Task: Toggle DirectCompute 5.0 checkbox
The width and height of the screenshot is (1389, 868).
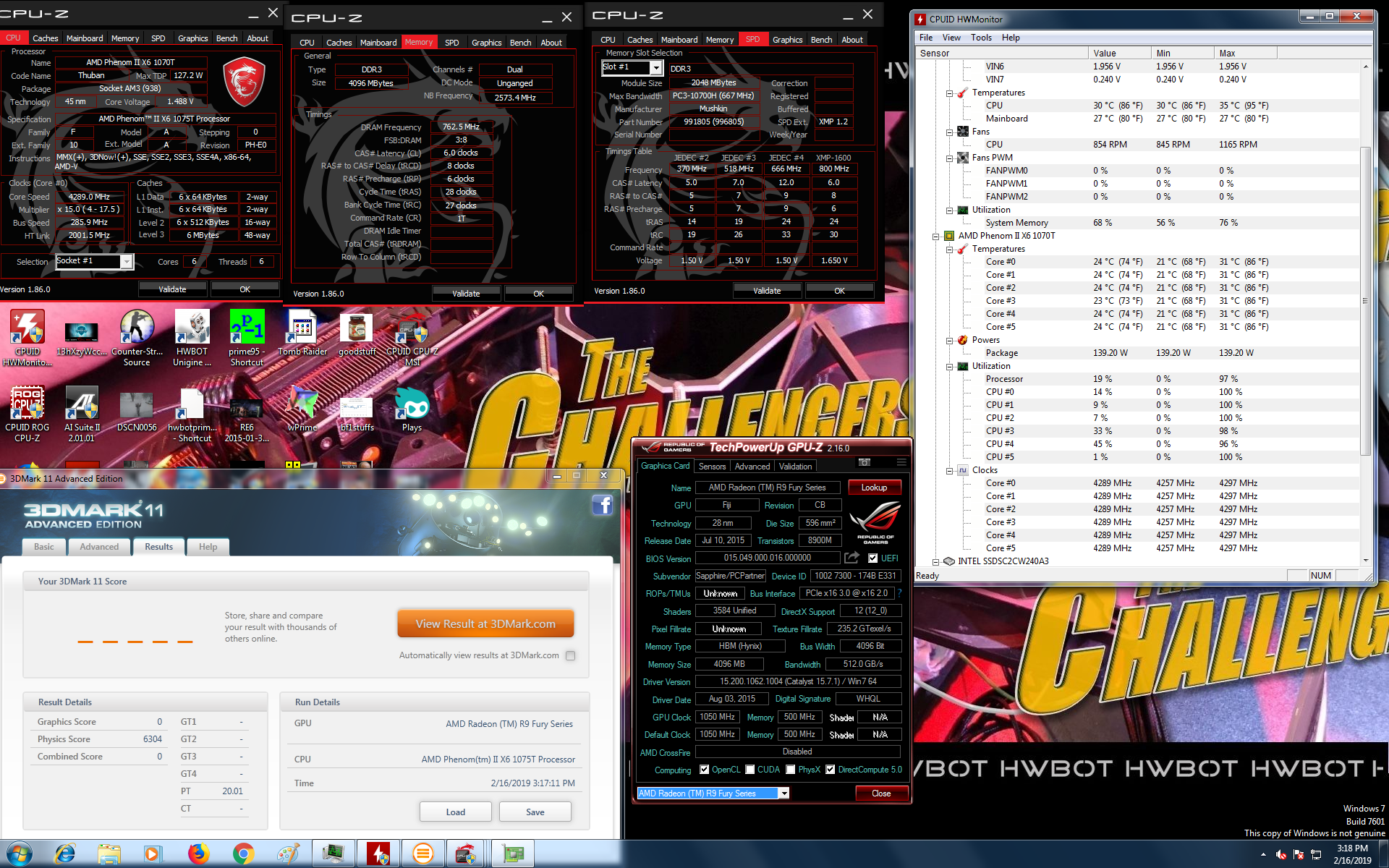Action: pyautogui.click(x=831, y=770)
